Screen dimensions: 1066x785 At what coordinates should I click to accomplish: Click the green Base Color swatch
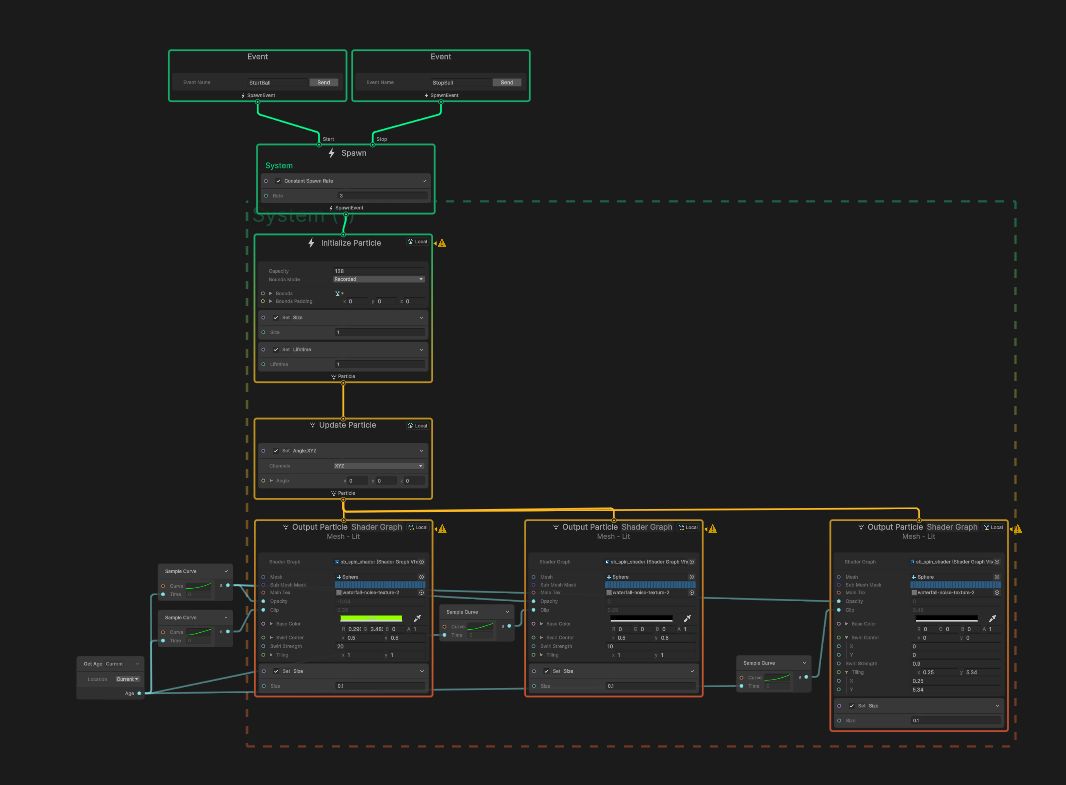click(x=370, y=619)
